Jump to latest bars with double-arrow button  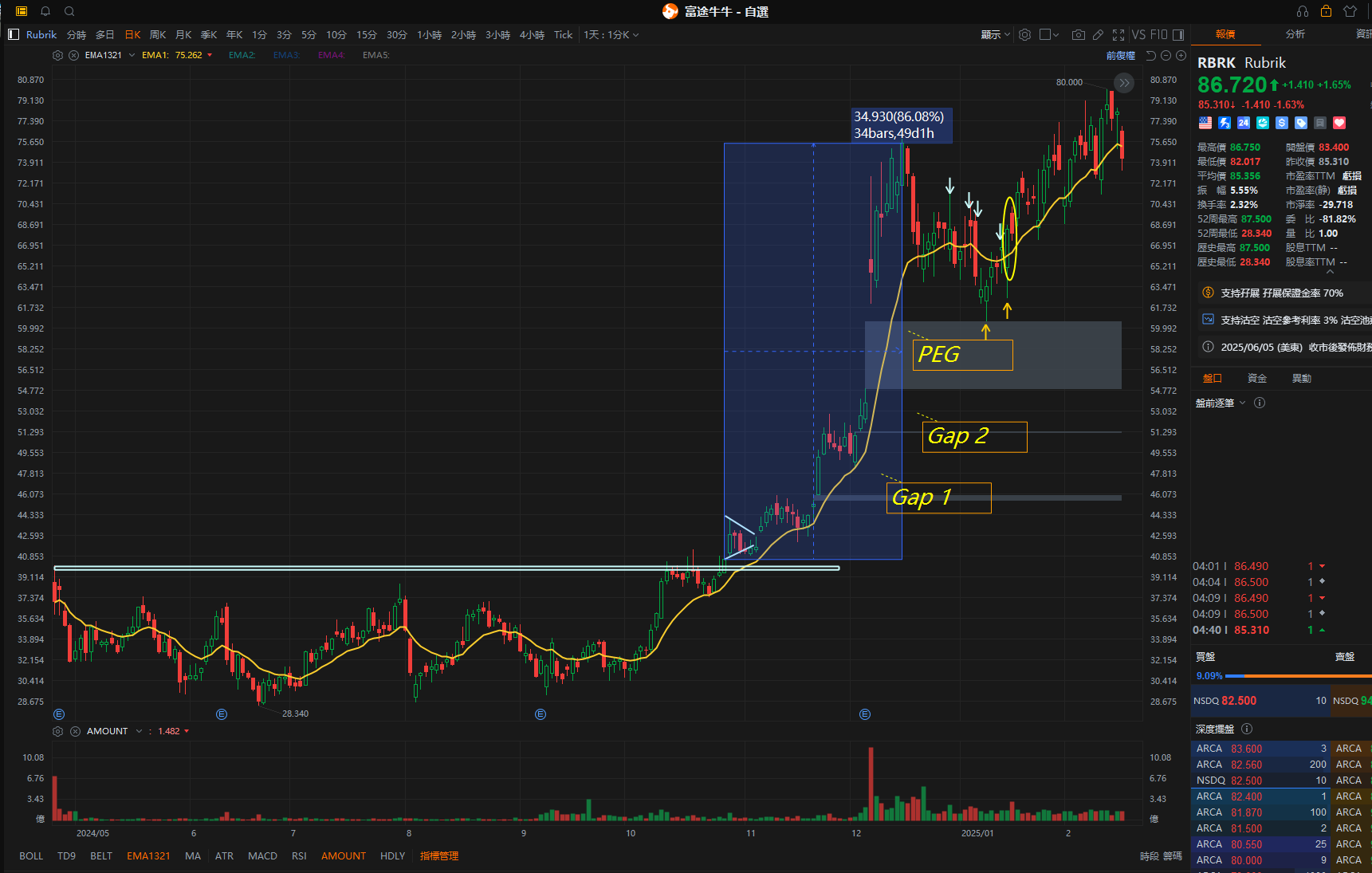click(1124, 83)
